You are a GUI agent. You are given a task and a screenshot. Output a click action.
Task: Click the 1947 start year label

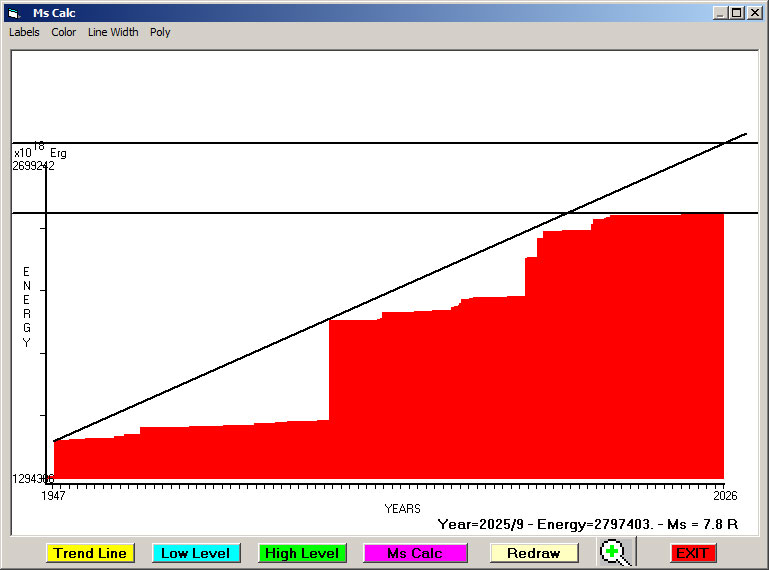coord(53,495)
